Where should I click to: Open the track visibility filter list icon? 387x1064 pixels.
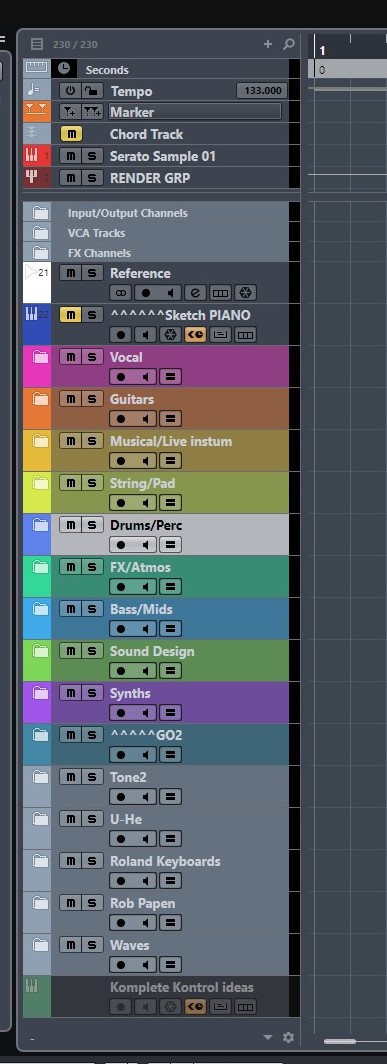(x=37, y=44)
